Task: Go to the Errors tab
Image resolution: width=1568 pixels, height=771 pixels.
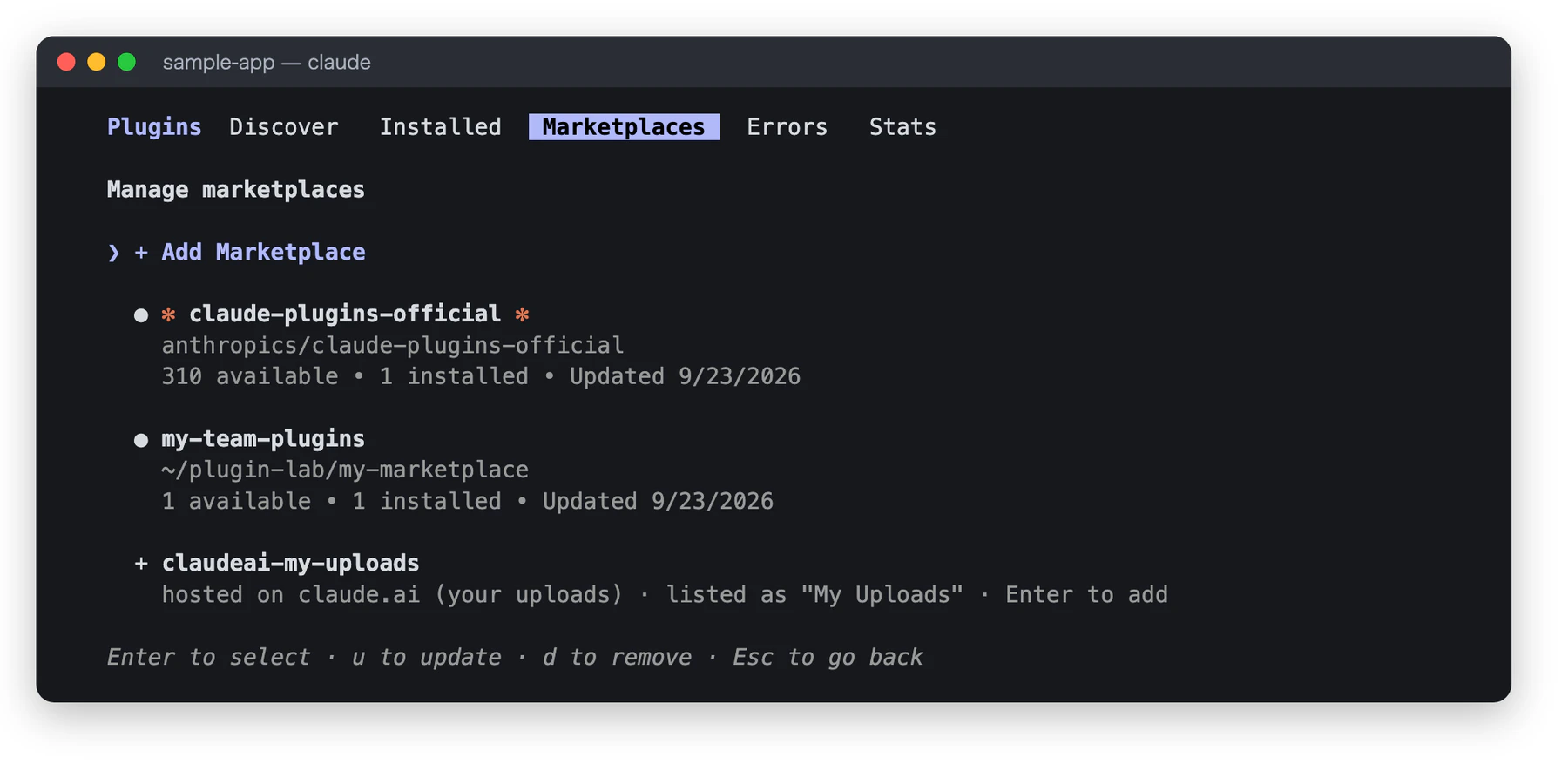Action: [787, 127]
